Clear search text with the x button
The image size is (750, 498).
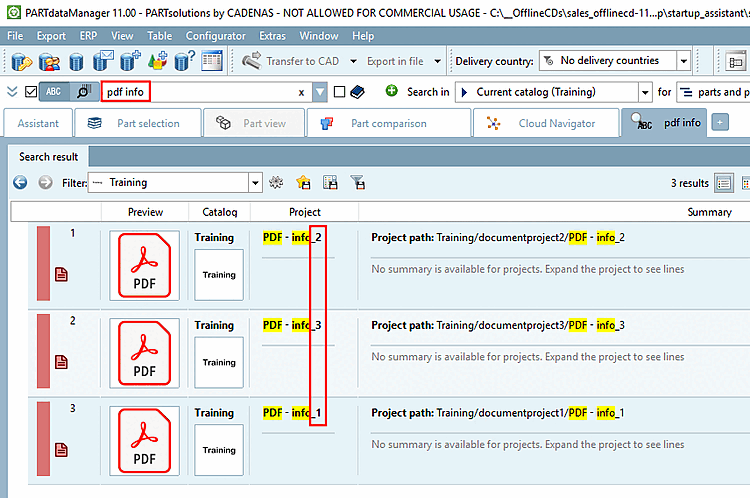click(x=301, y=92)
